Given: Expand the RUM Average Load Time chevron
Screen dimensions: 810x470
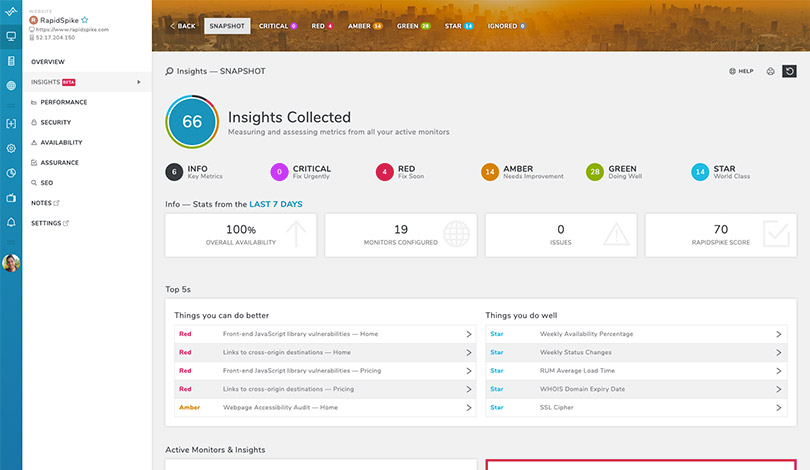Looking at the screenshot, I should [x=778, y=371].
